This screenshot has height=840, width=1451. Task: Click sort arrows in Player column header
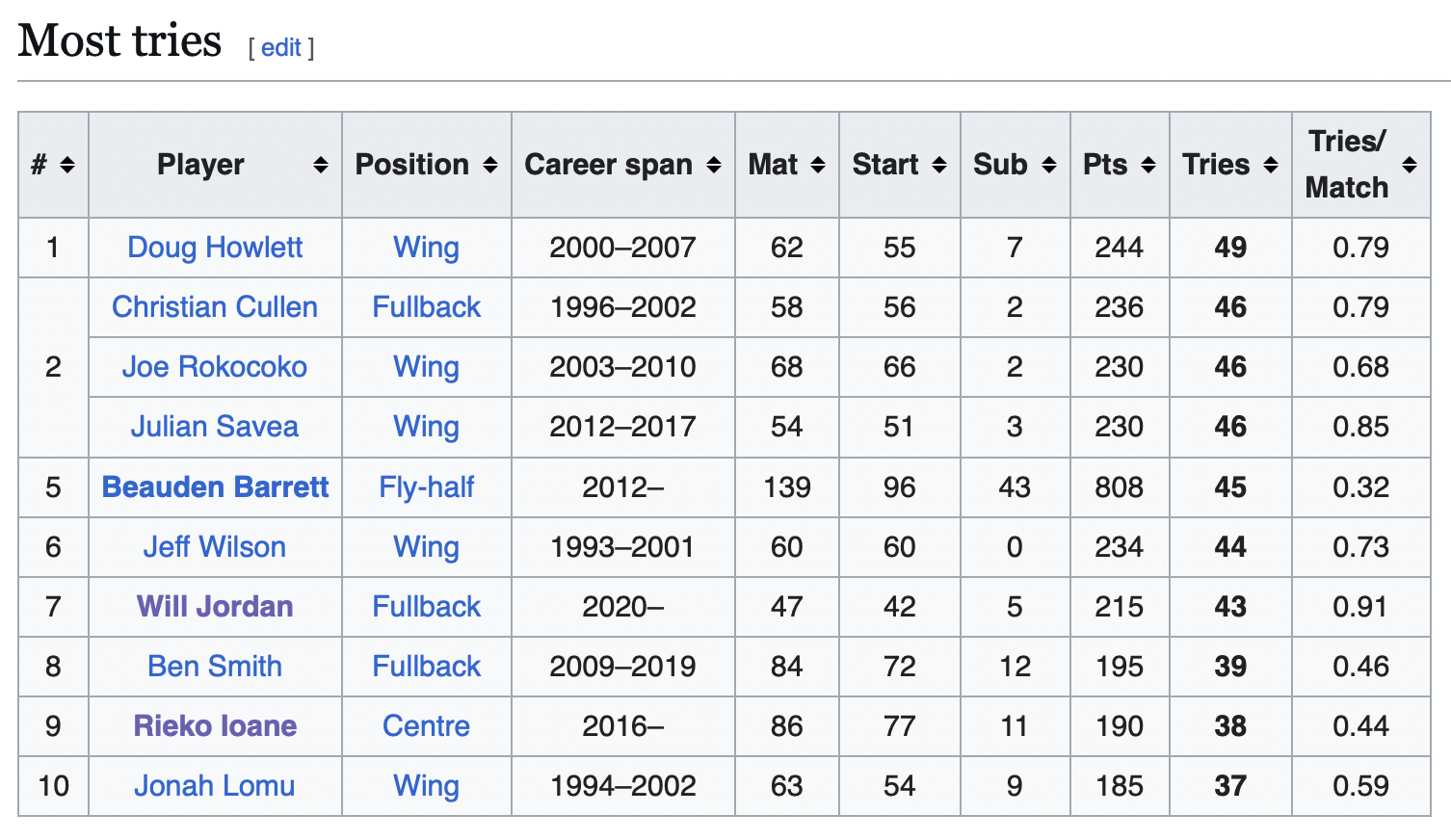tap(321, 166)
